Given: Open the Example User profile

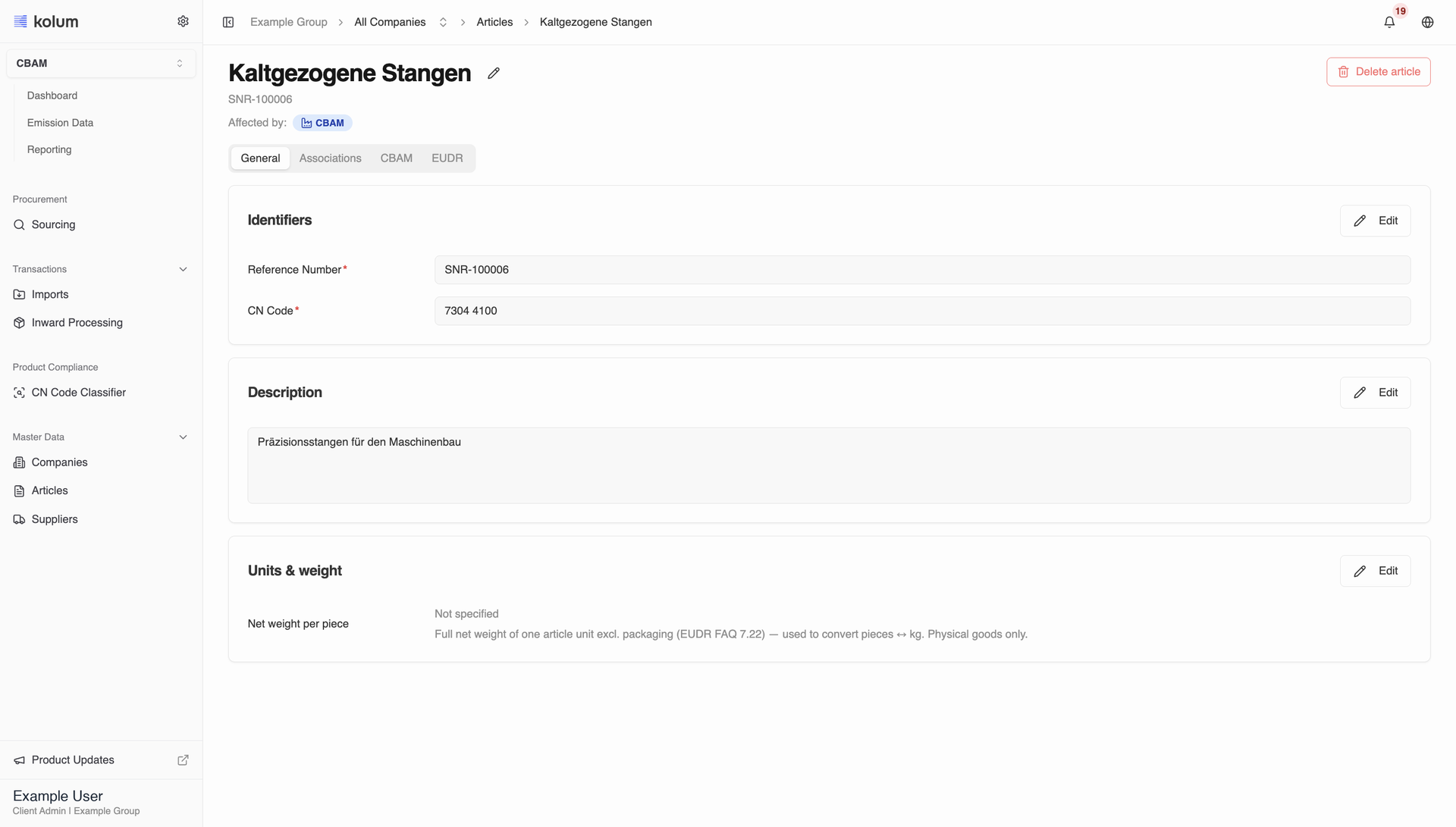Looking at the screenshot, I should click(101, 803).
